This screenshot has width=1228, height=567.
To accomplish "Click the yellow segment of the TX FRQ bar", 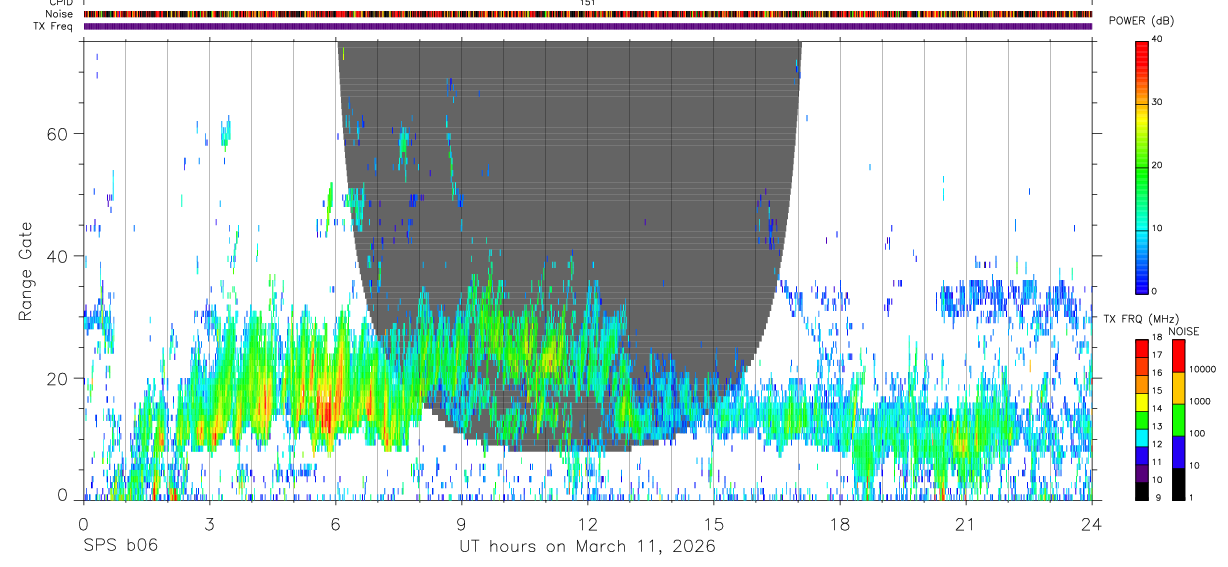I will (x=1142, y=402).
